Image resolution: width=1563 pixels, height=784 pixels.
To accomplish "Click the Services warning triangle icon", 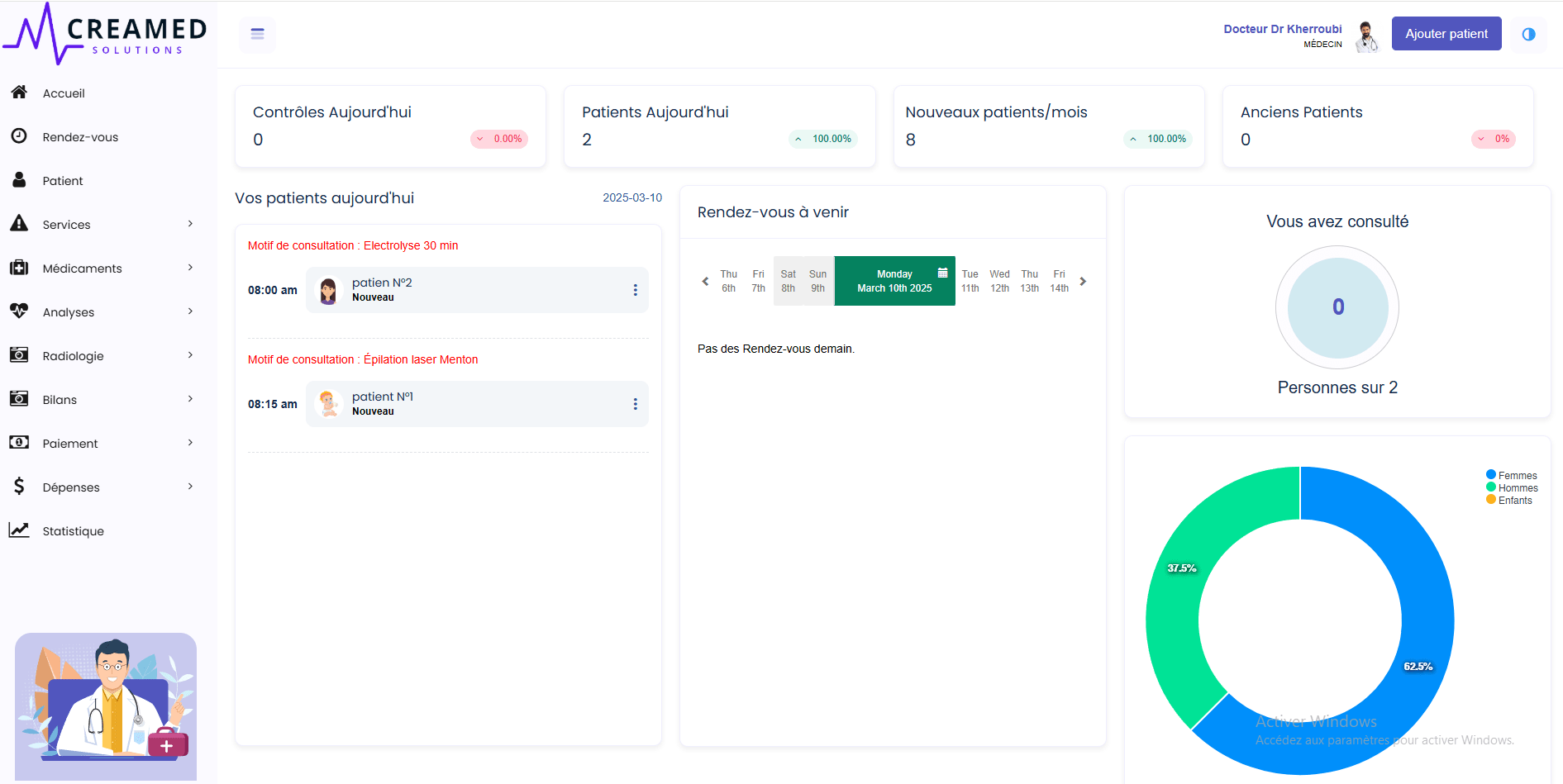I will click(x=19, y=224).
